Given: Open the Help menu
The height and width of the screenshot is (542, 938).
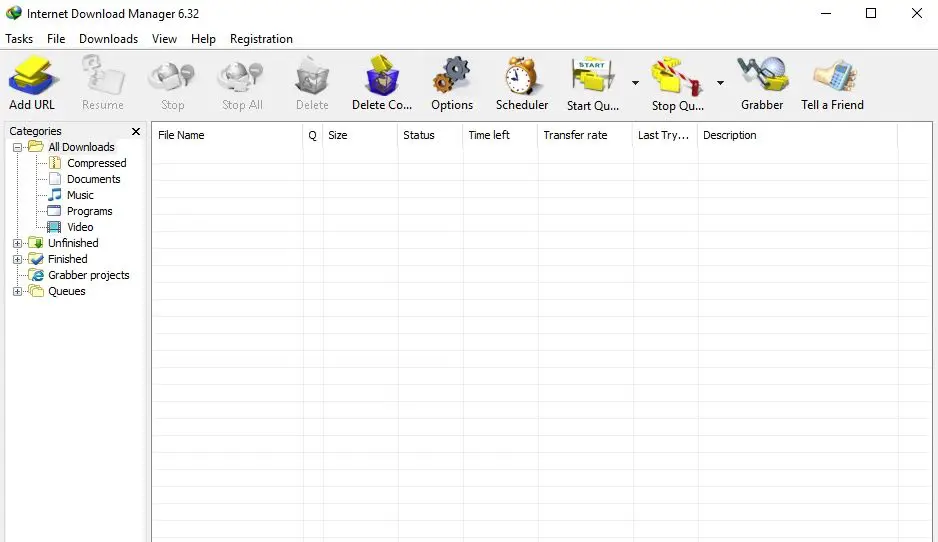Looking at the screenshot, I should point(203,39).
